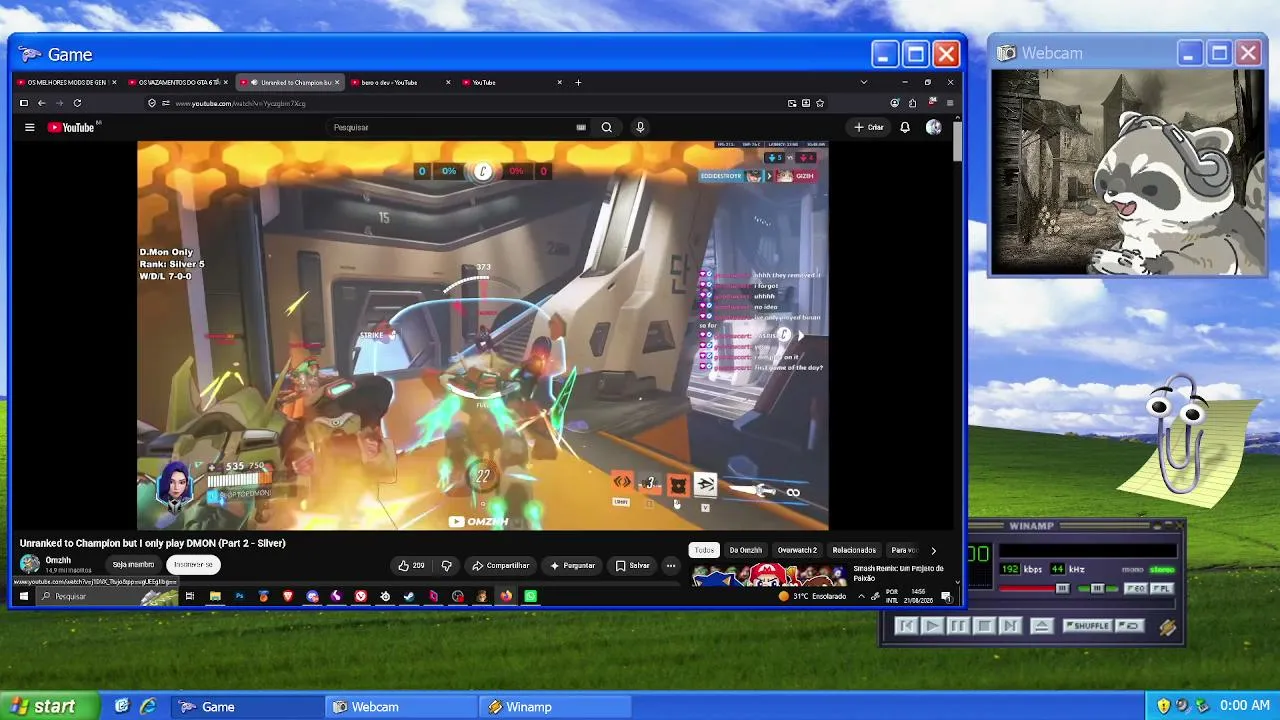Image resolution: width=1280 pixels, height=720 pixels.
Task: Like the video with thumbs up
Action: (x=411, y=566)
